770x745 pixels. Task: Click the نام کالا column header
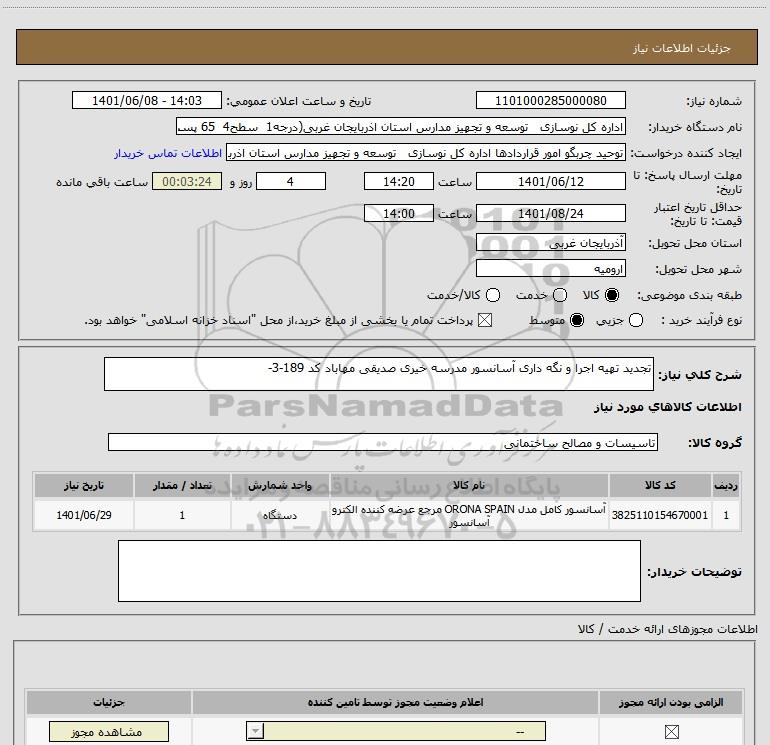pos(469,485)
